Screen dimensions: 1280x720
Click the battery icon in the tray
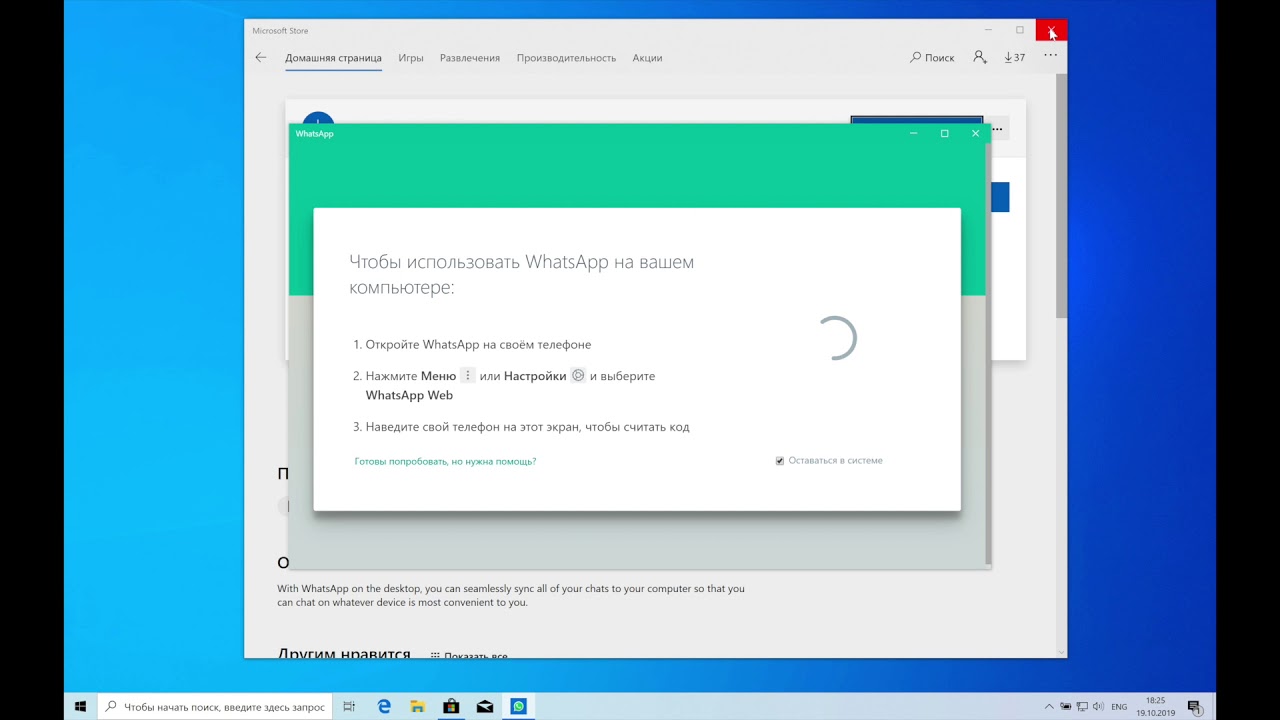pos(1066,706)
